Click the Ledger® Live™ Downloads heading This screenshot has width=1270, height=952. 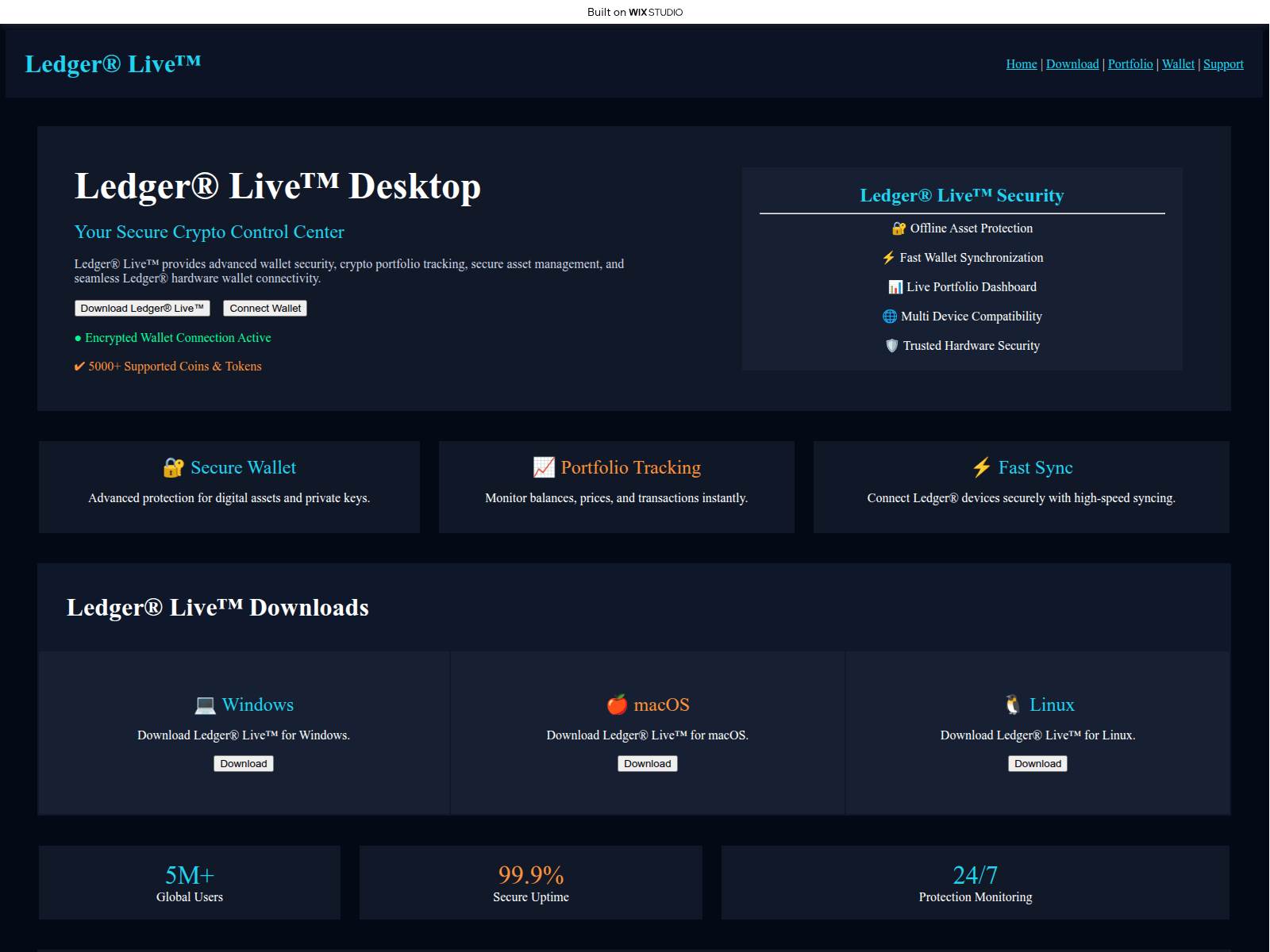[217, 608]
